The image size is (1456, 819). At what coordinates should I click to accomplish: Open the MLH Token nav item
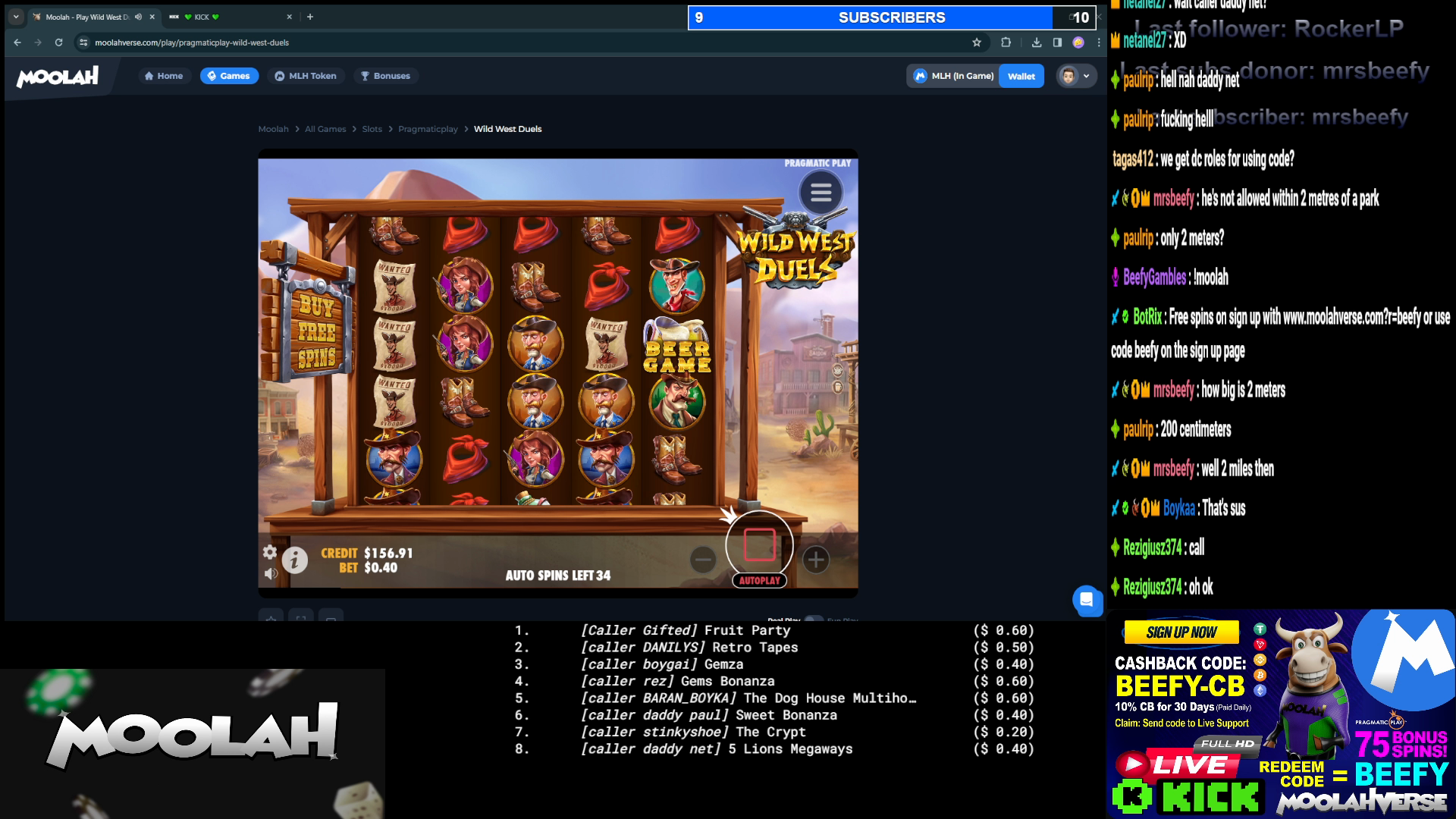(x=306, y=76)
